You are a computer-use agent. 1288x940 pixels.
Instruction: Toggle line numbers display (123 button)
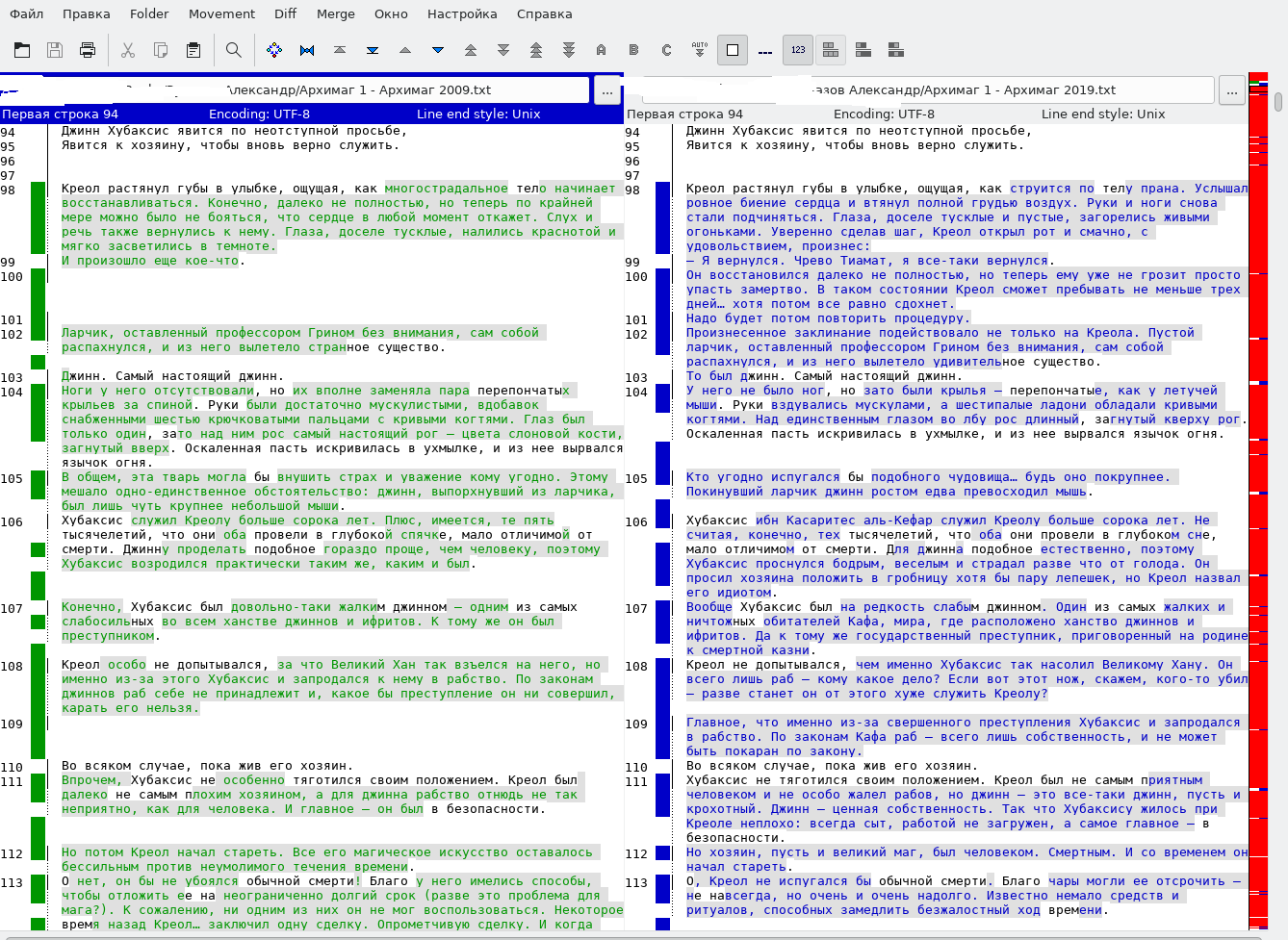(x=798, y=50)
